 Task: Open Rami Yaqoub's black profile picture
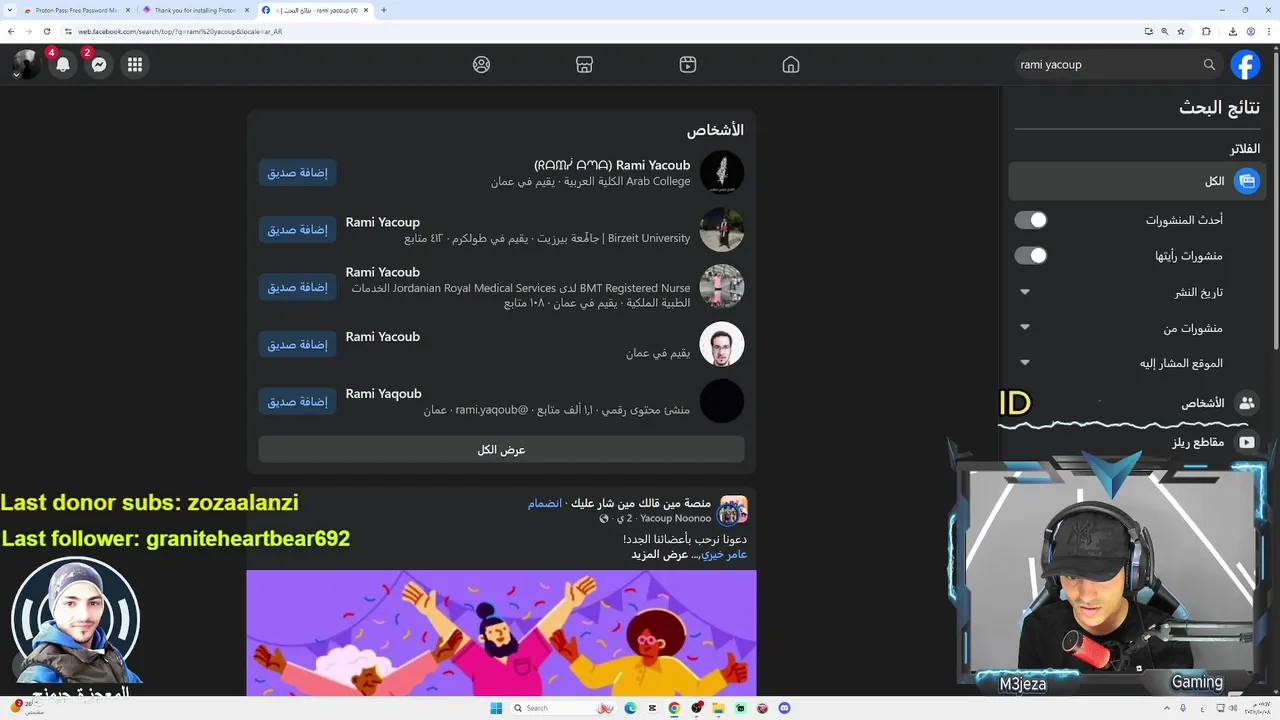click(x=722, y=401)
